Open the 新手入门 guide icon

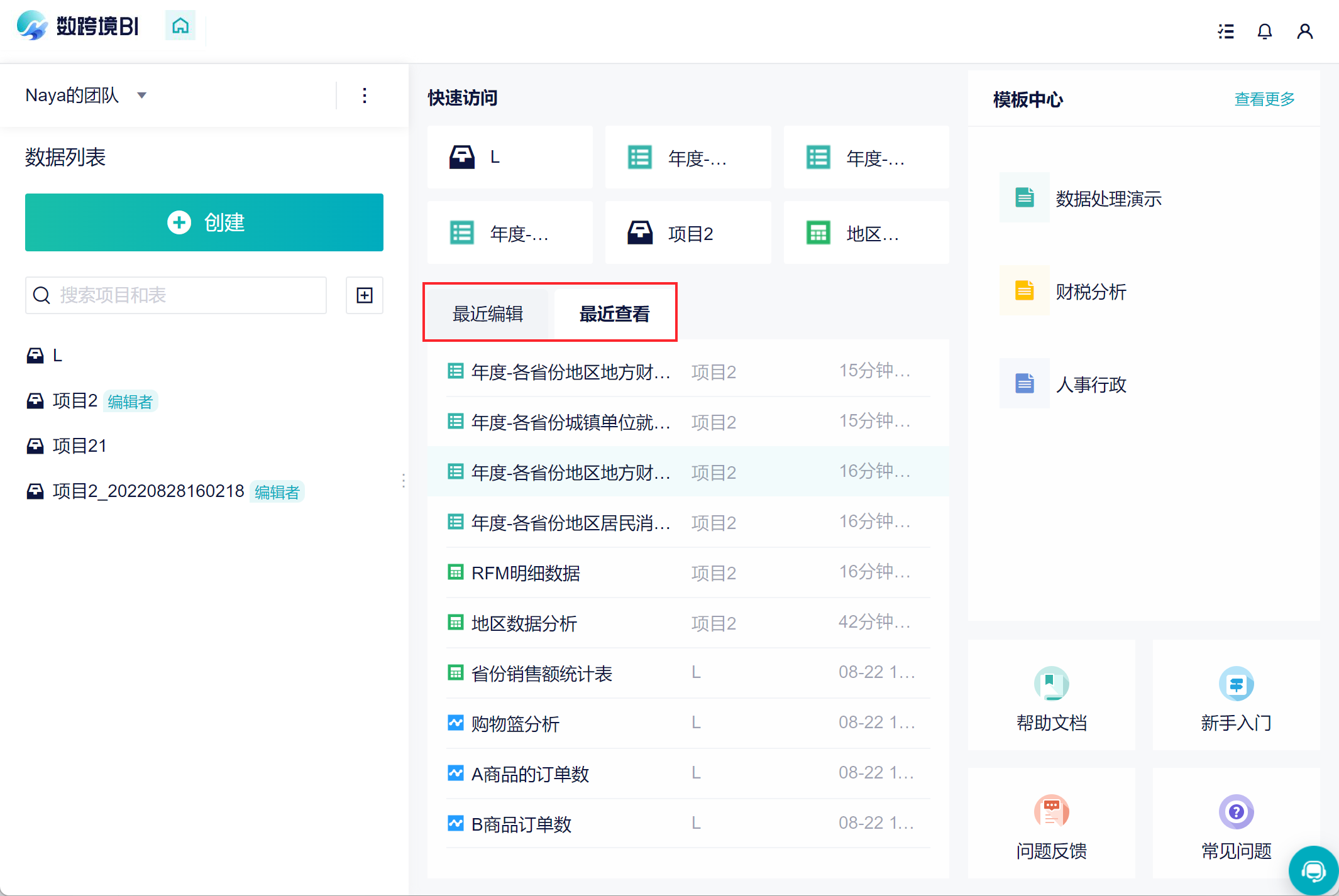[x=1236, y=684]
